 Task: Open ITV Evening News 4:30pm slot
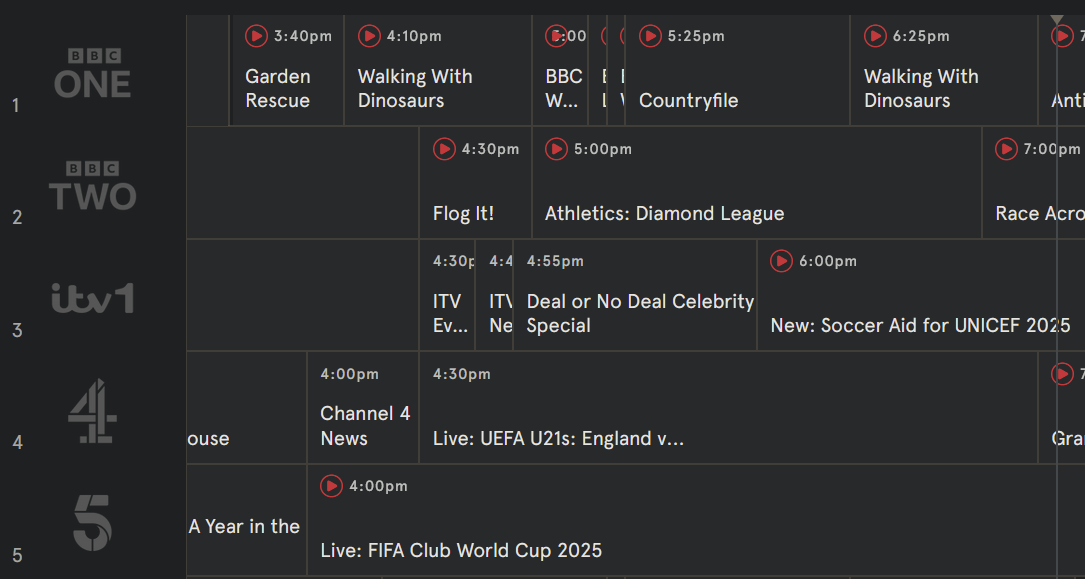(447, 295)
